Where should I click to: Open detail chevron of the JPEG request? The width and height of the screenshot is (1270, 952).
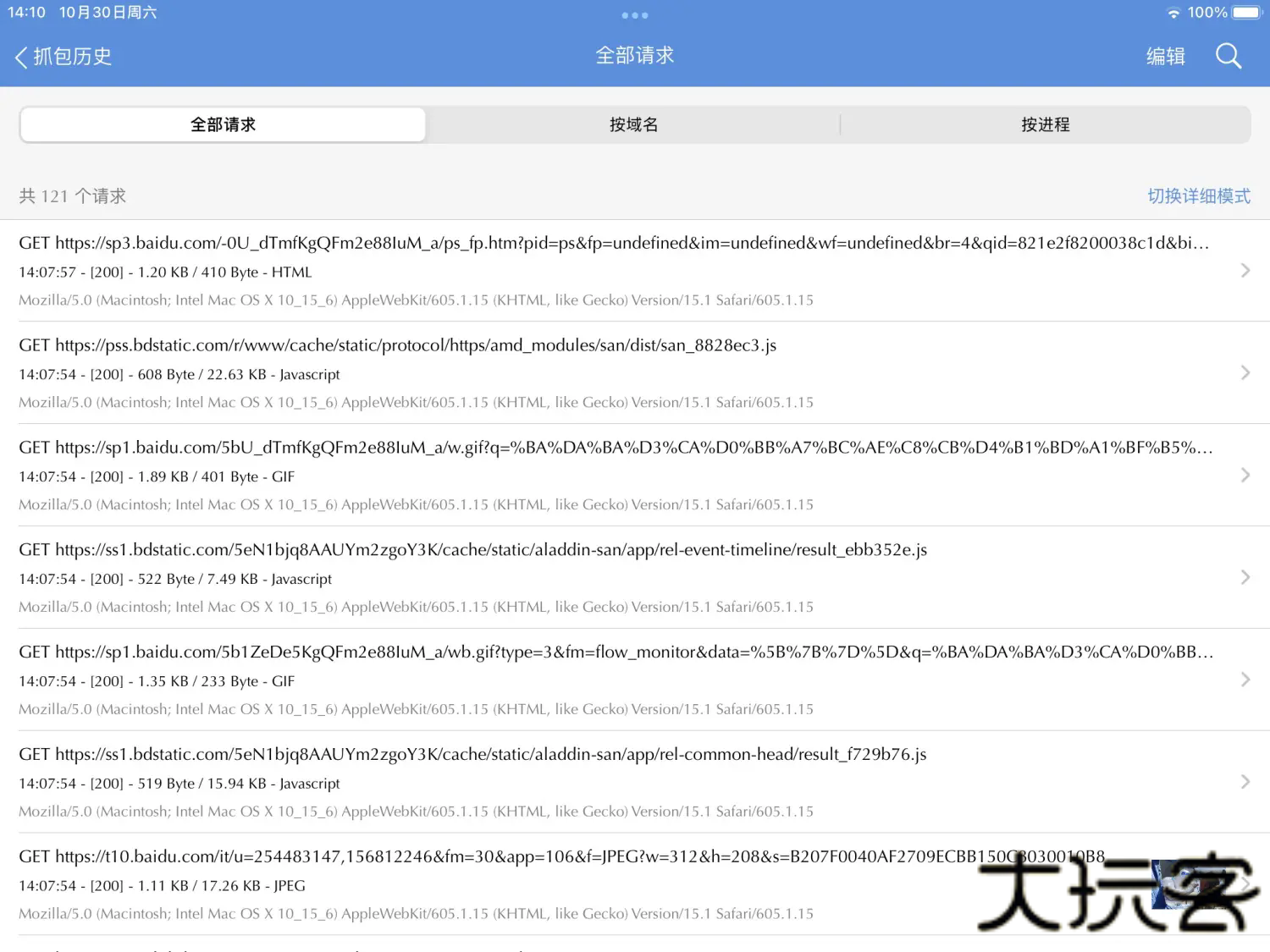click(x=1245, y=883)
